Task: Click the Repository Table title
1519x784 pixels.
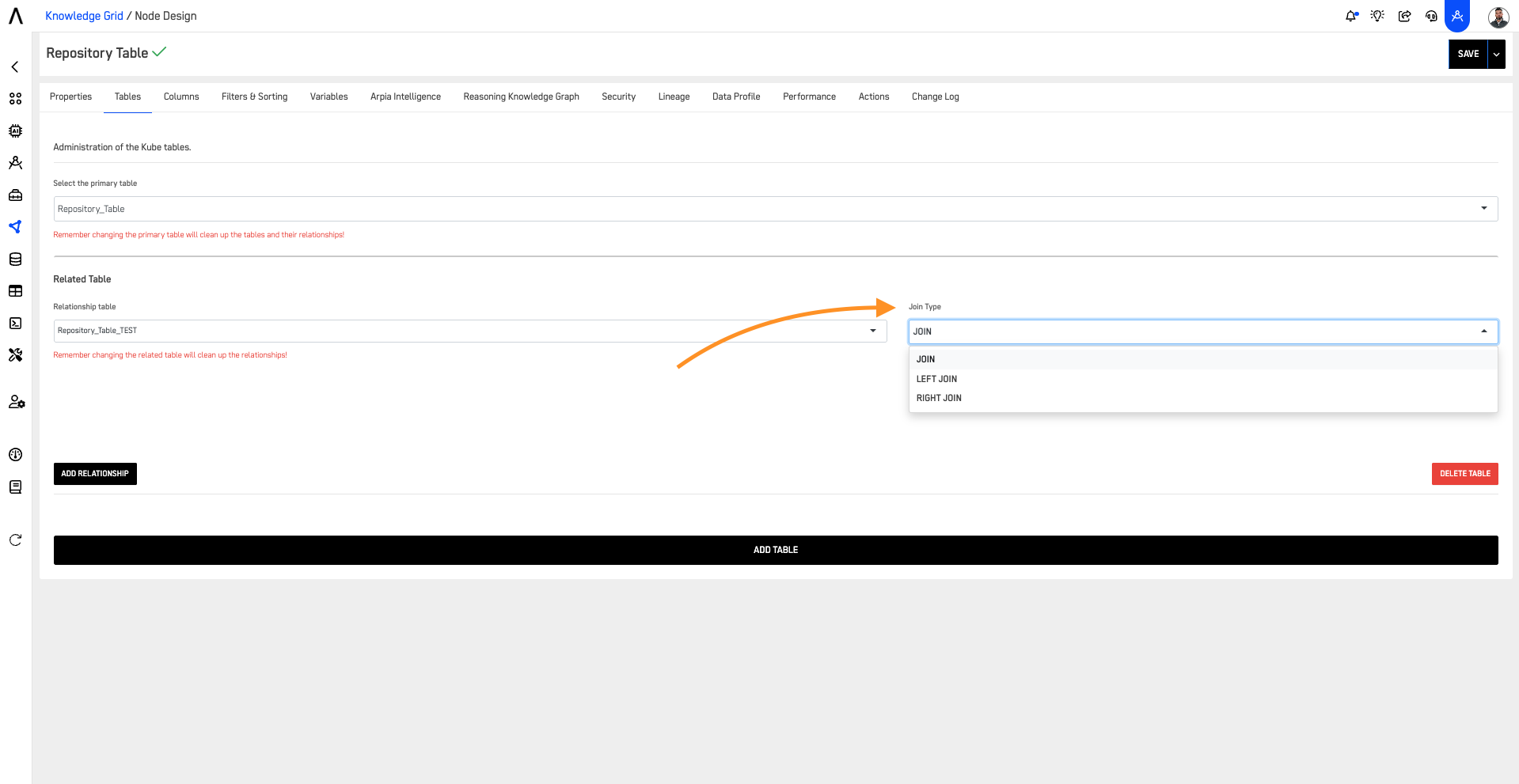Action: [97, 53]
